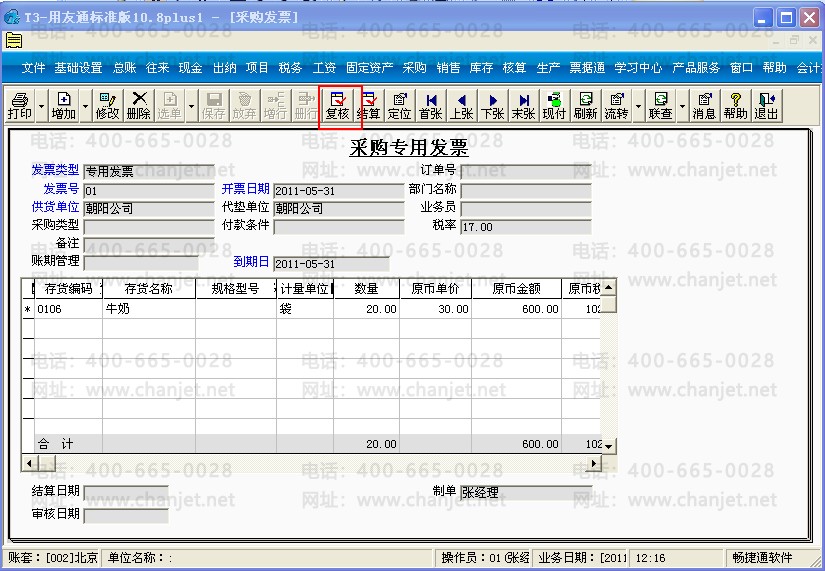Open the 采购 menu
The image size is (825, 571).
coord(414,68)
